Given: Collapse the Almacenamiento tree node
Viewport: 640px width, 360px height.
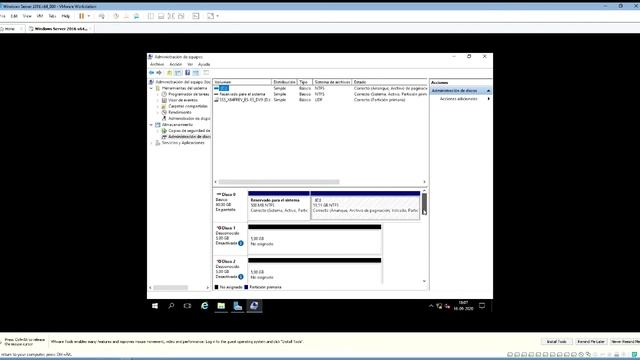Looking at the screenshot, I should pos(151,124).
